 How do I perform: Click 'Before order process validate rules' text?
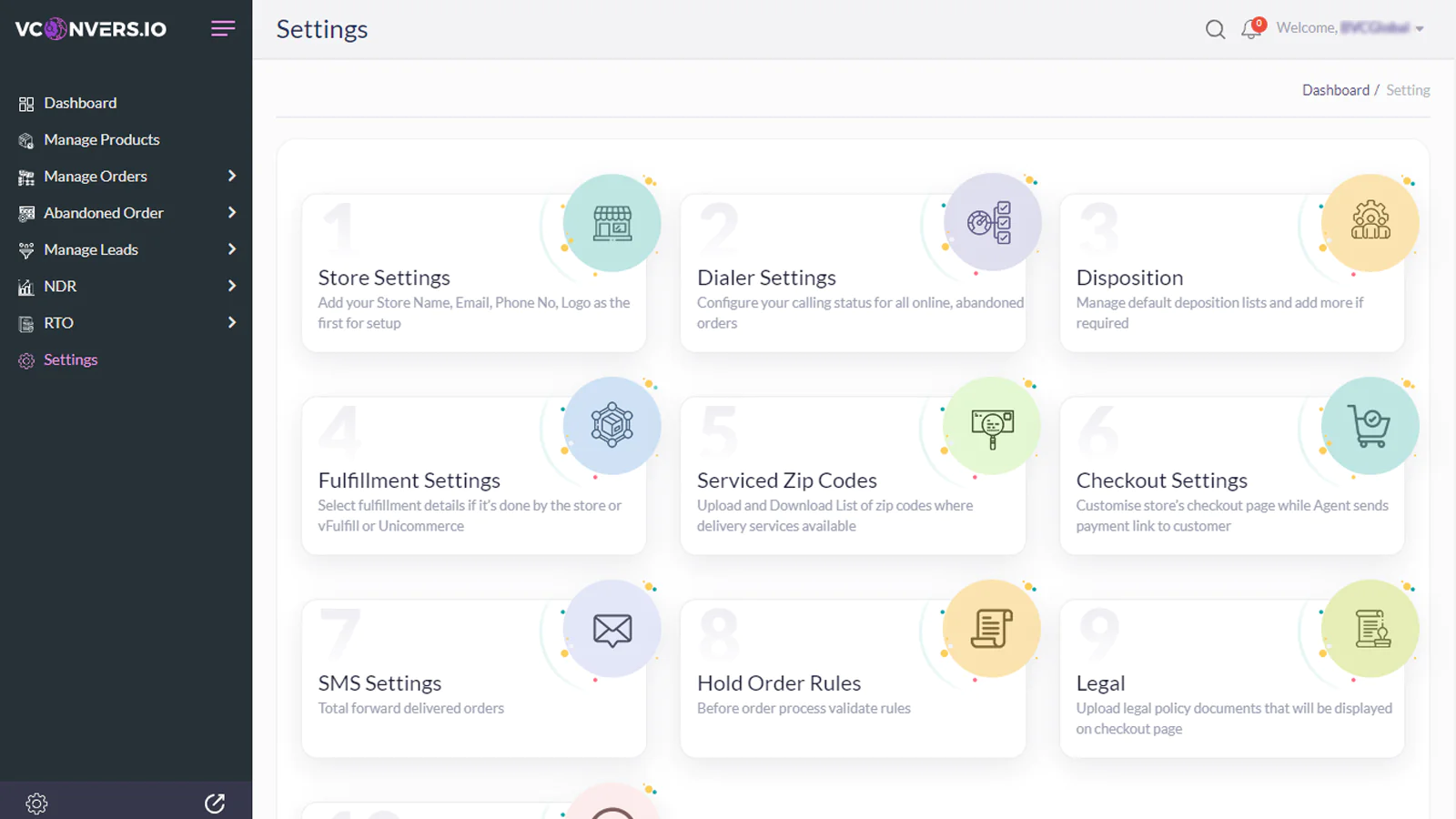pos(804,708)
